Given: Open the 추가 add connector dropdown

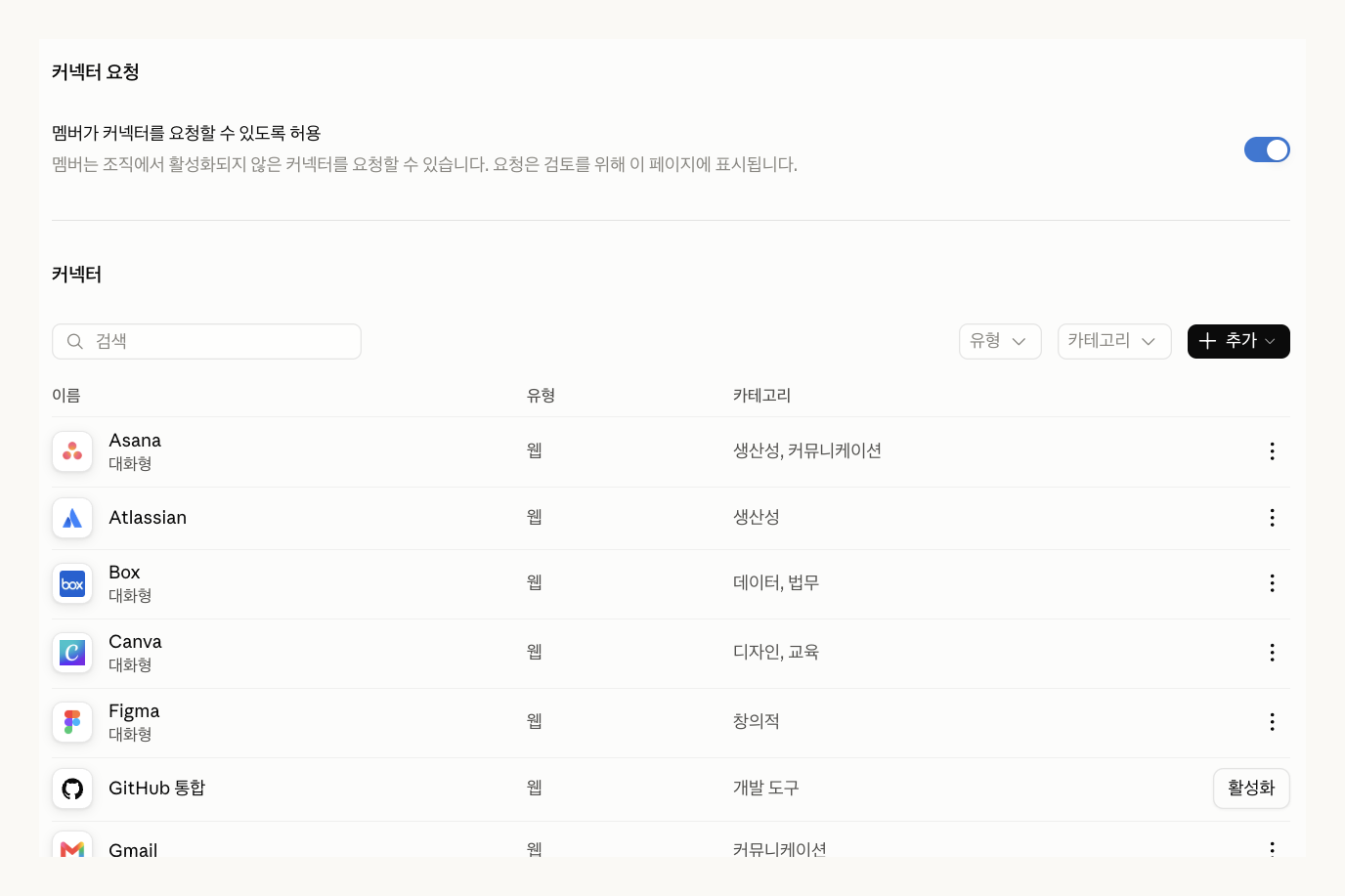Looking at the screenshot, I should 1238,341.
